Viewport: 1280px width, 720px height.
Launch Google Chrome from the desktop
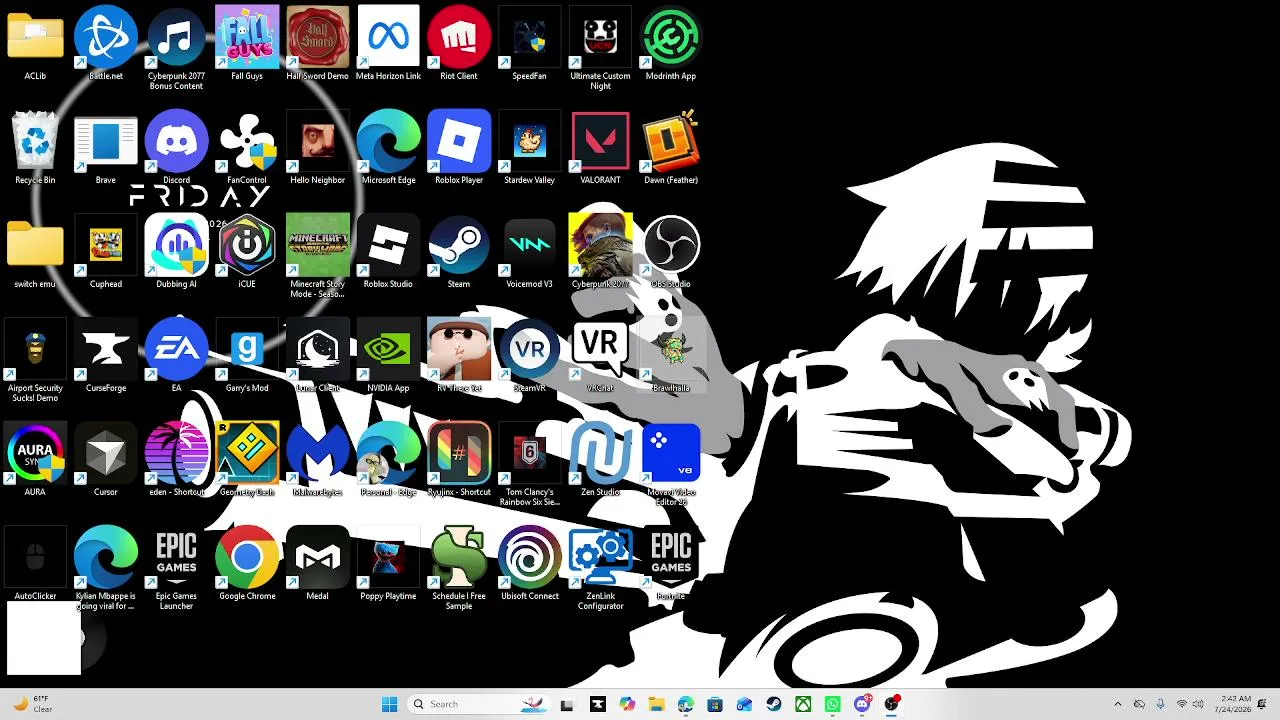(247, 564)
